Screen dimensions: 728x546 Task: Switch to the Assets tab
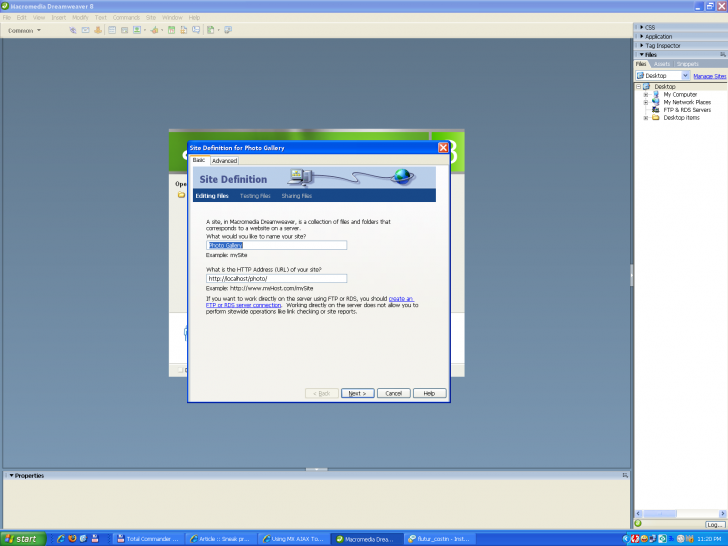click(x=662, y=64)
